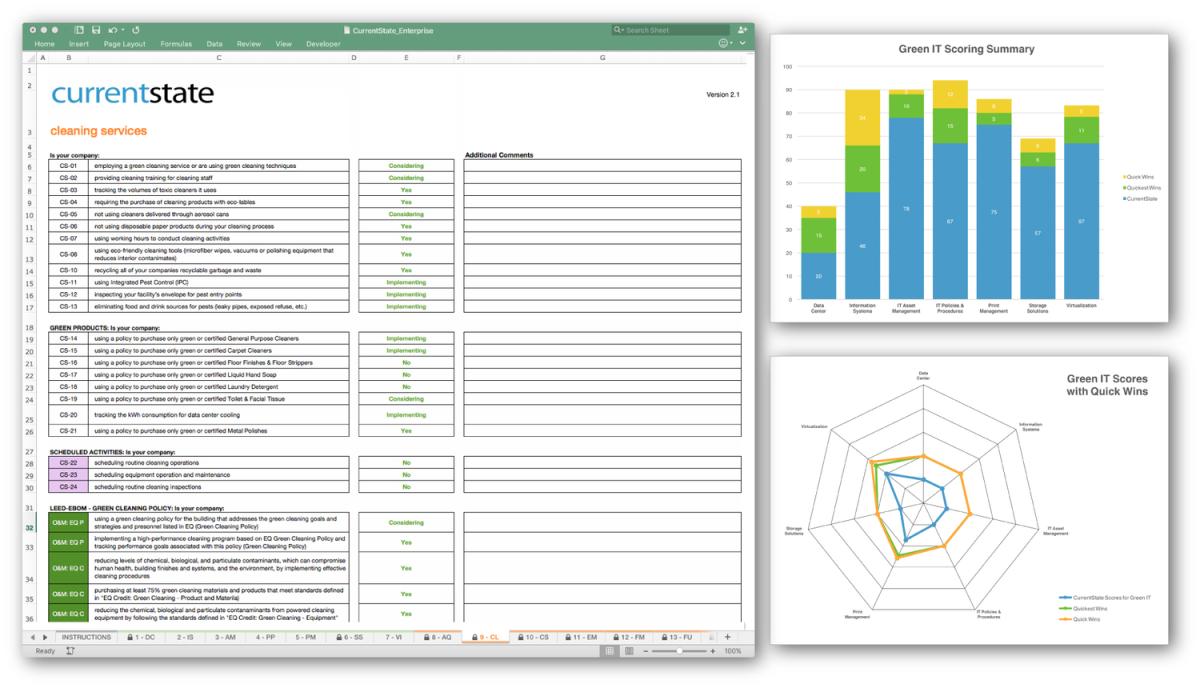This screenshot has height=688, width=1200.
Task: Click the zoom in plus button
Action: [x=712, y=651]
